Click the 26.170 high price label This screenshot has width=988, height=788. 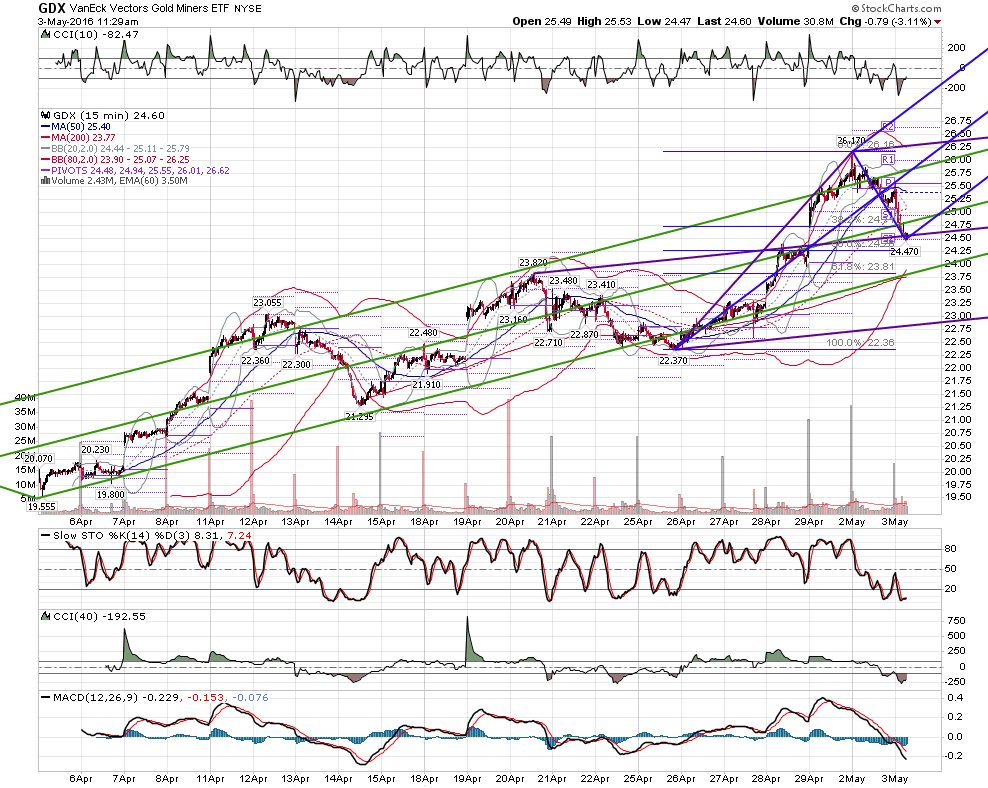click(851, 140)
